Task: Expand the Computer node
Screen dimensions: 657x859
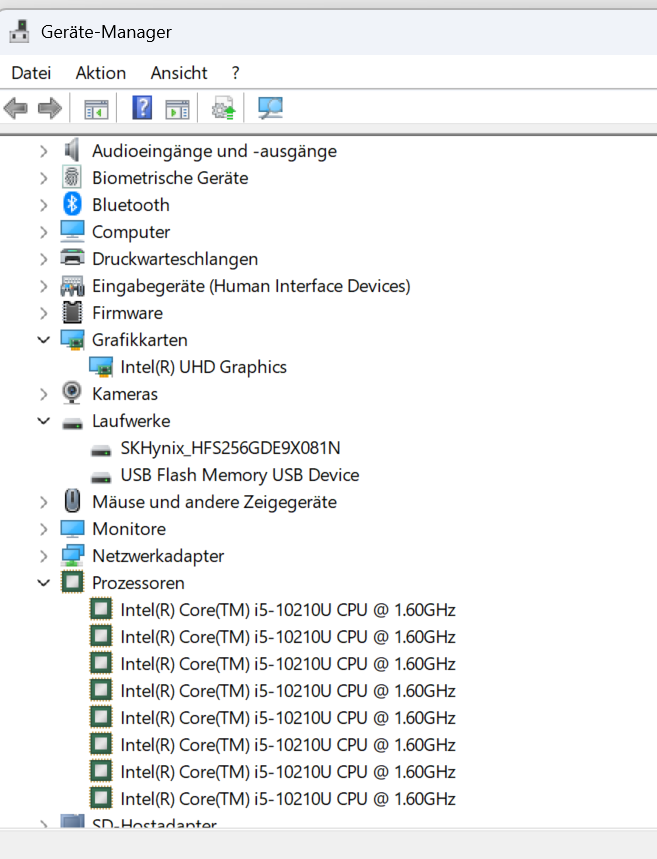Action: 43,232
